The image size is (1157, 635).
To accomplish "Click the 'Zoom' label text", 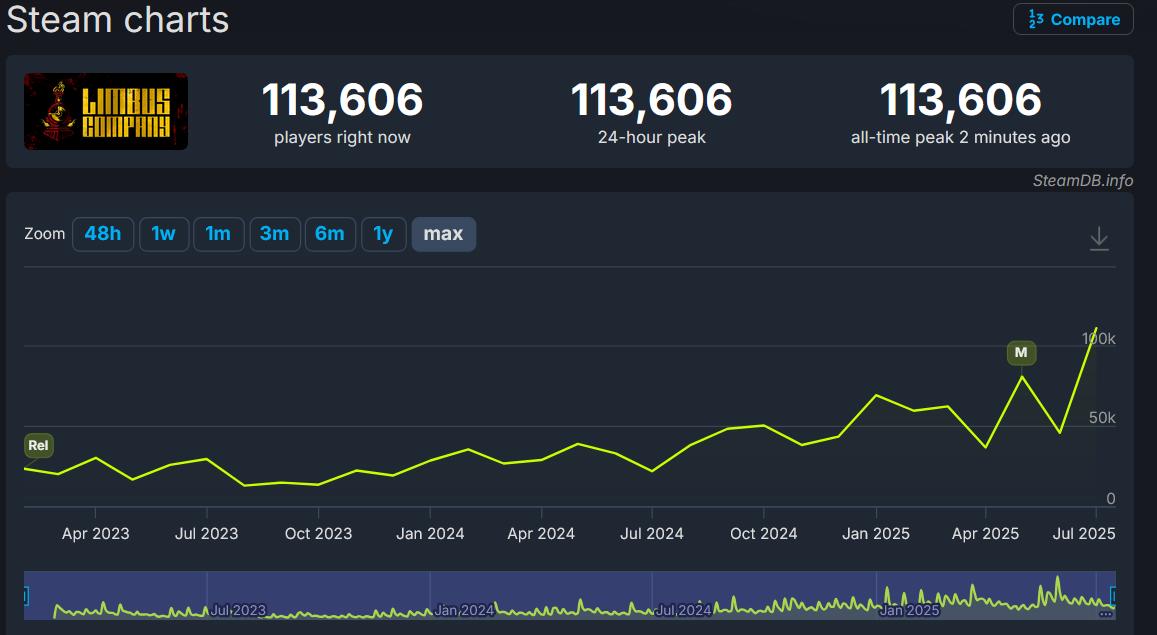I will (45, 234).
